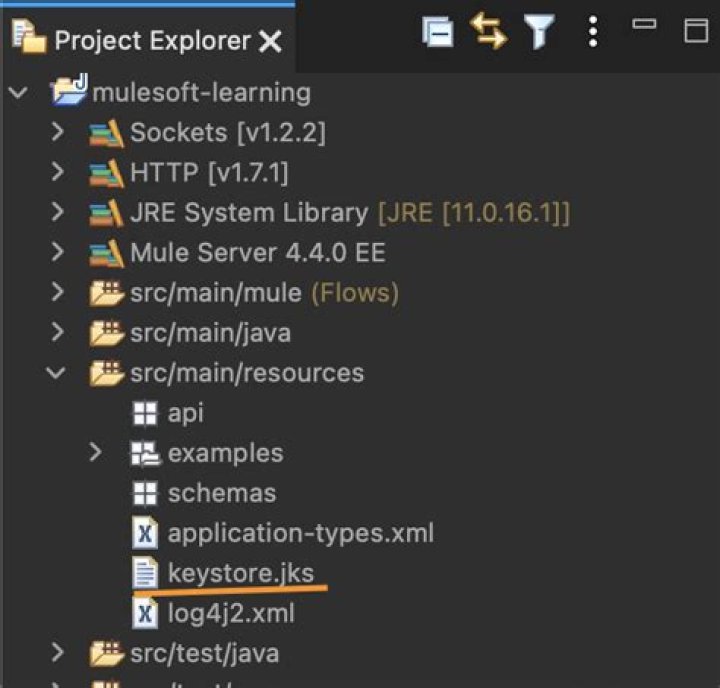
Task: Select the HTTP [v1.7.1] entry
Action: [x=209, y=173]
